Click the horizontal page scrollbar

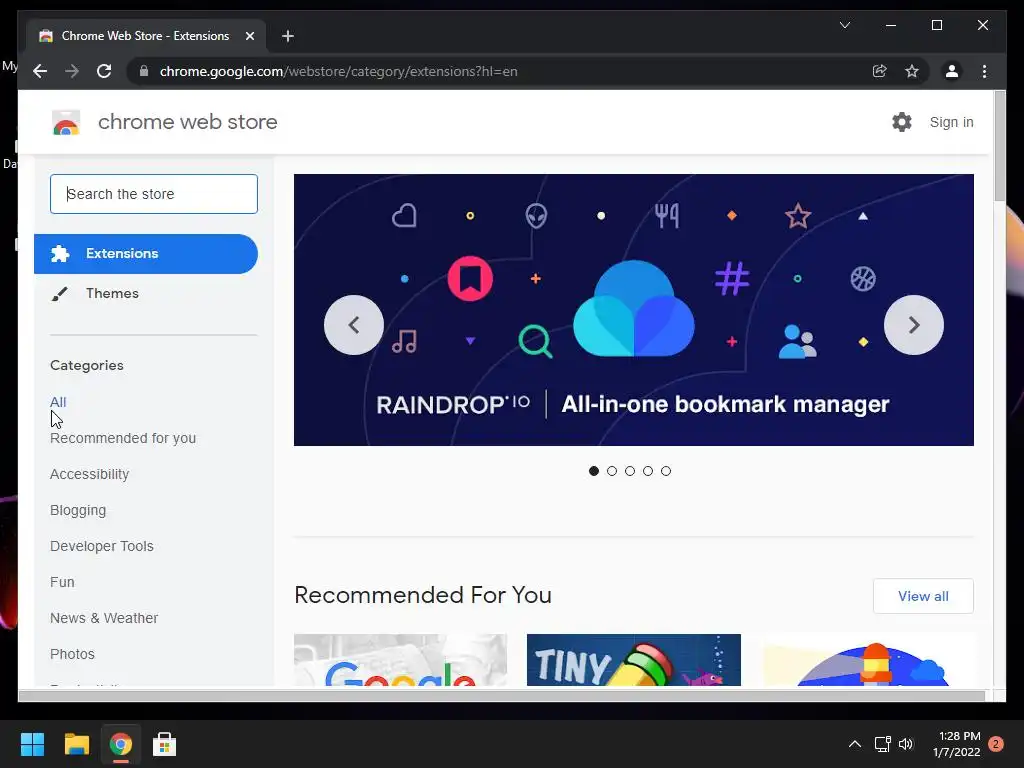pyautogui.click(x=501, y=696)
